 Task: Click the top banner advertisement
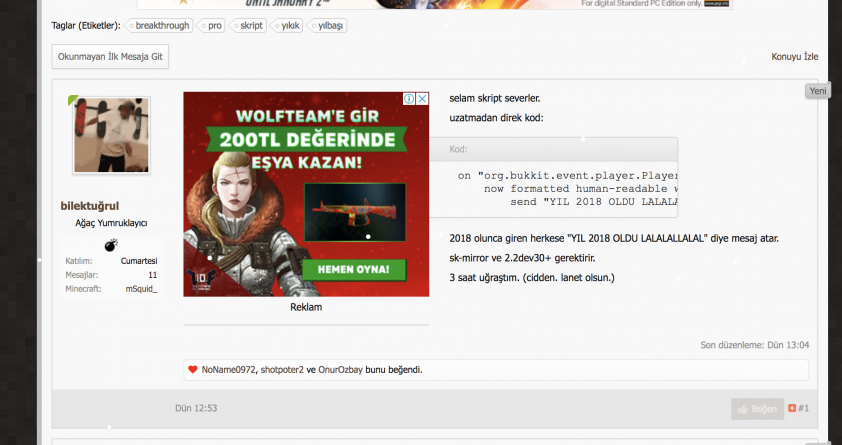click(435, 4)
